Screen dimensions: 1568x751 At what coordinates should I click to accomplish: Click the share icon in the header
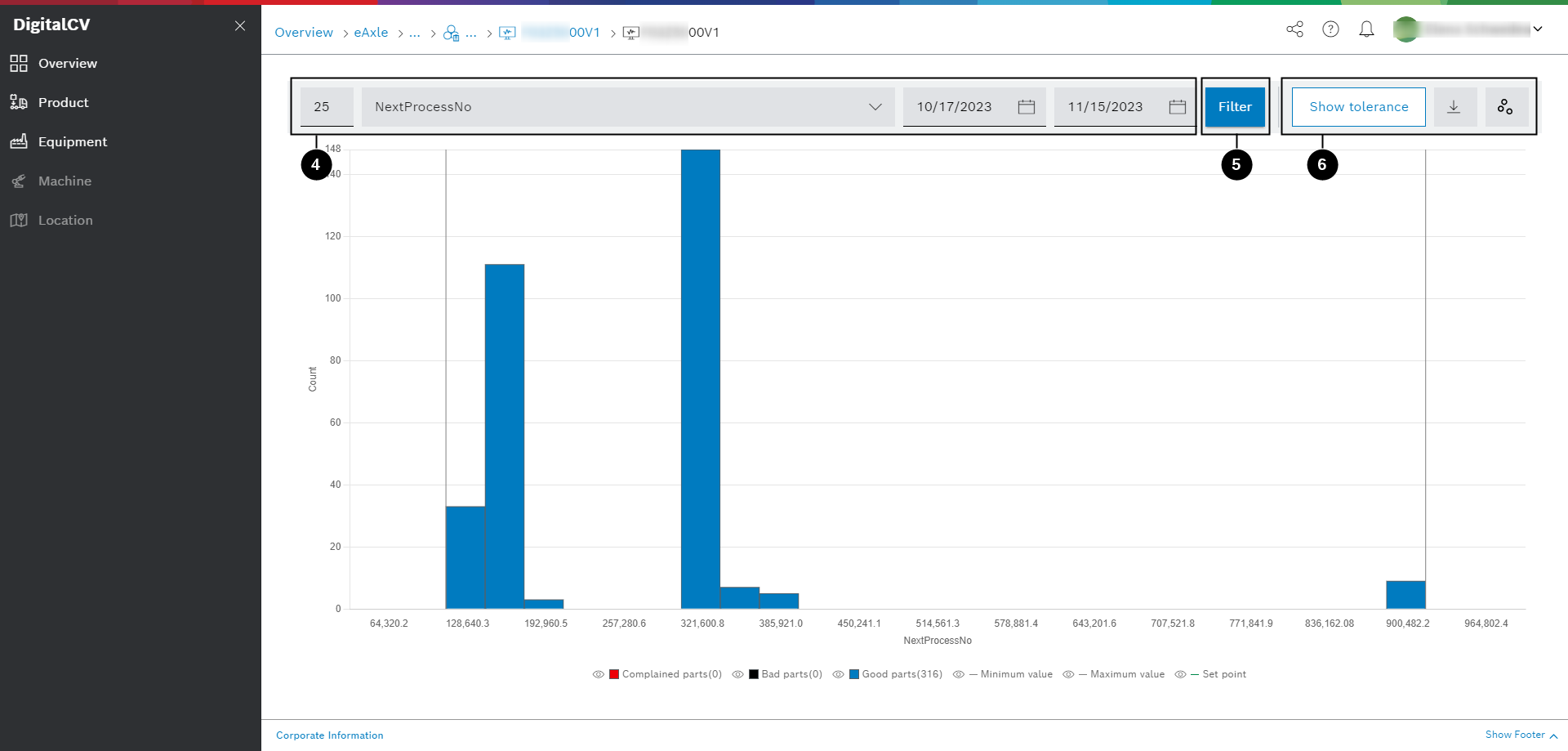(x=1295, y=29)
